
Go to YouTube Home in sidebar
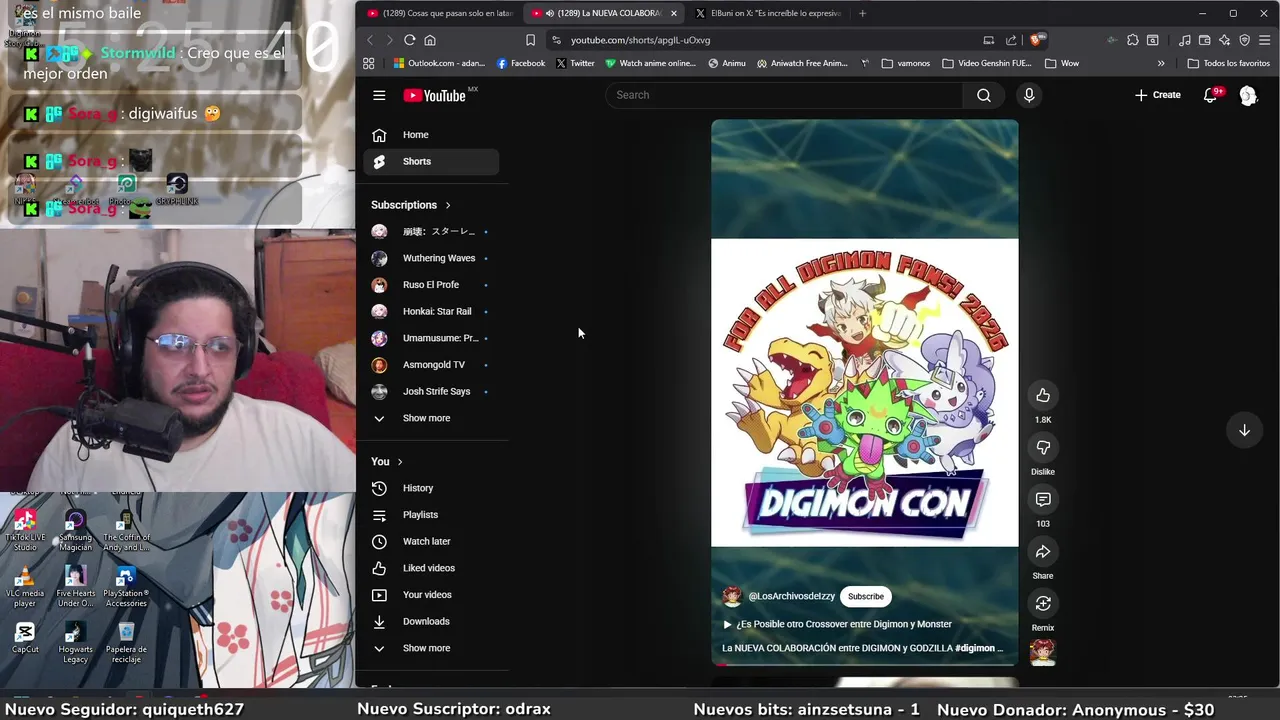432,135
